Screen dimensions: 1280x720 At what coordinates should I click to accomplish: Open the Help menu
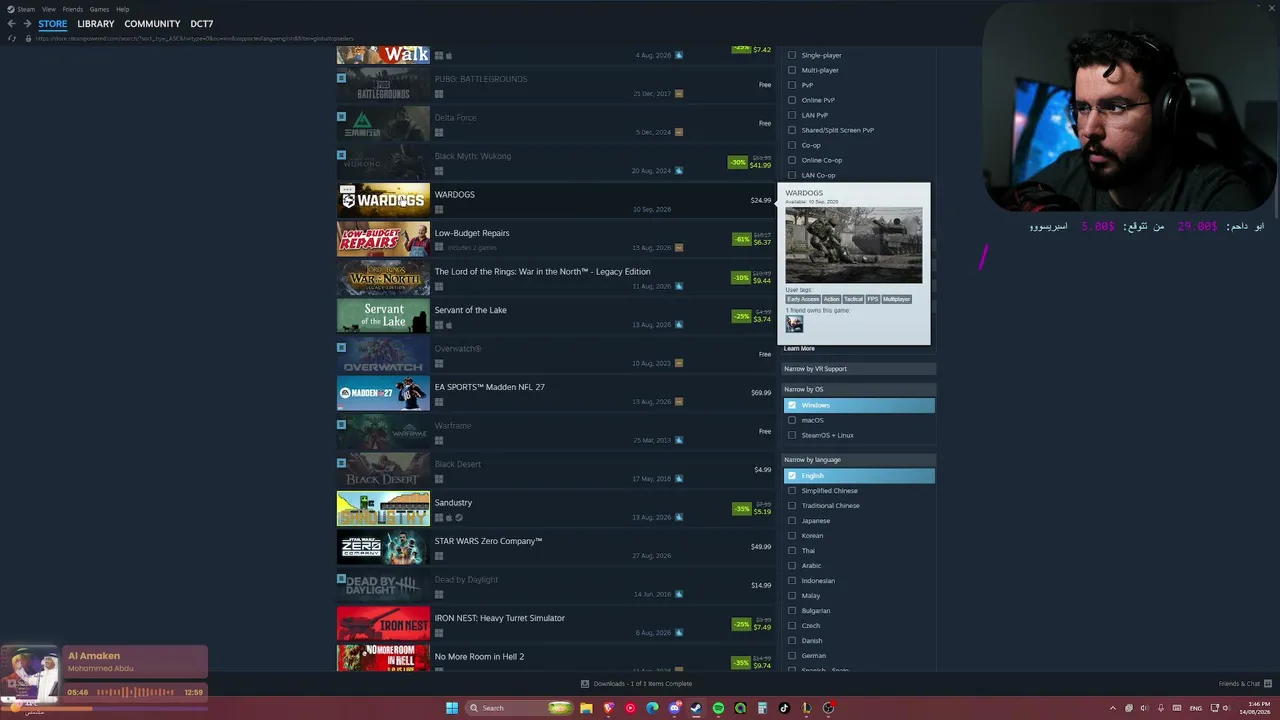point(122,9)
